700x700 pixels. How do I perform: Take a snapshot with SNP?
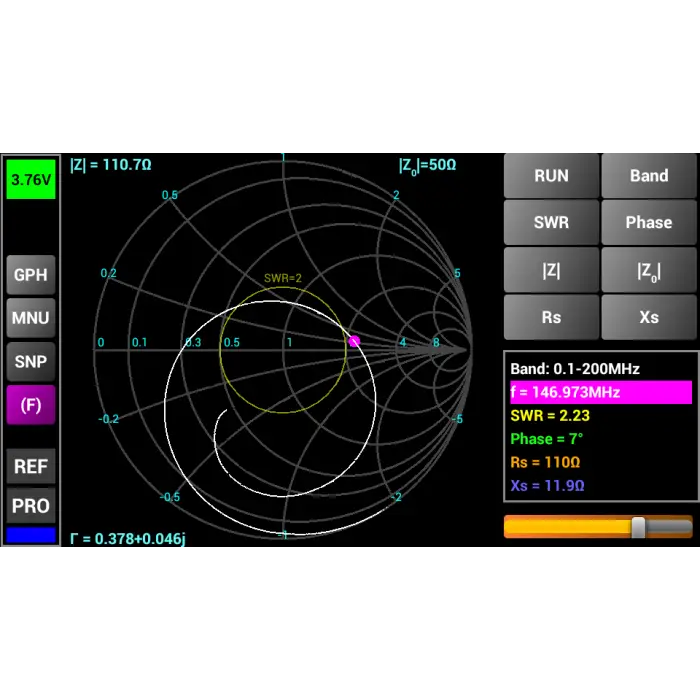click(30, 361)
